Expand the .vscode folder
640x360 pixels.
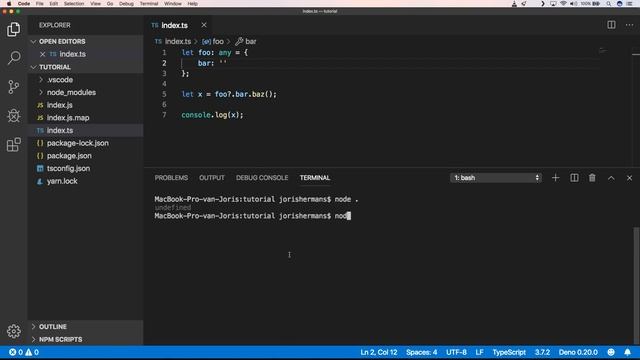point(60,80)
